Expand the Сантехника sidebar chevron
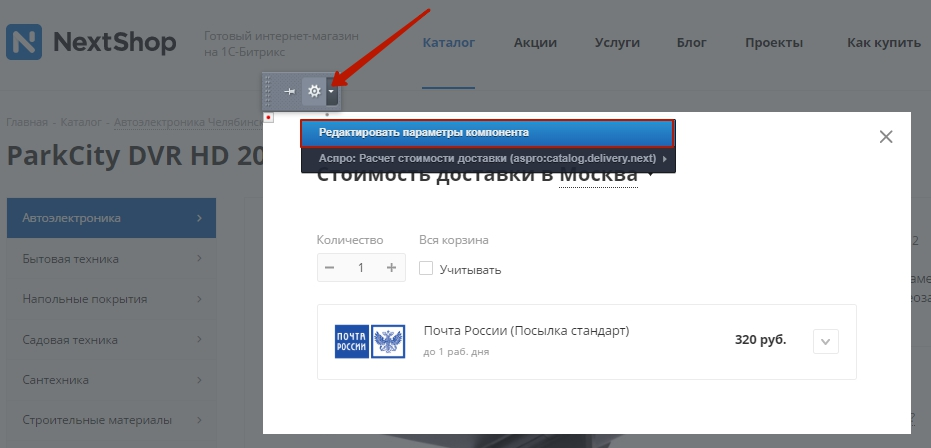The image size is (931, 448). pos(199,380)
